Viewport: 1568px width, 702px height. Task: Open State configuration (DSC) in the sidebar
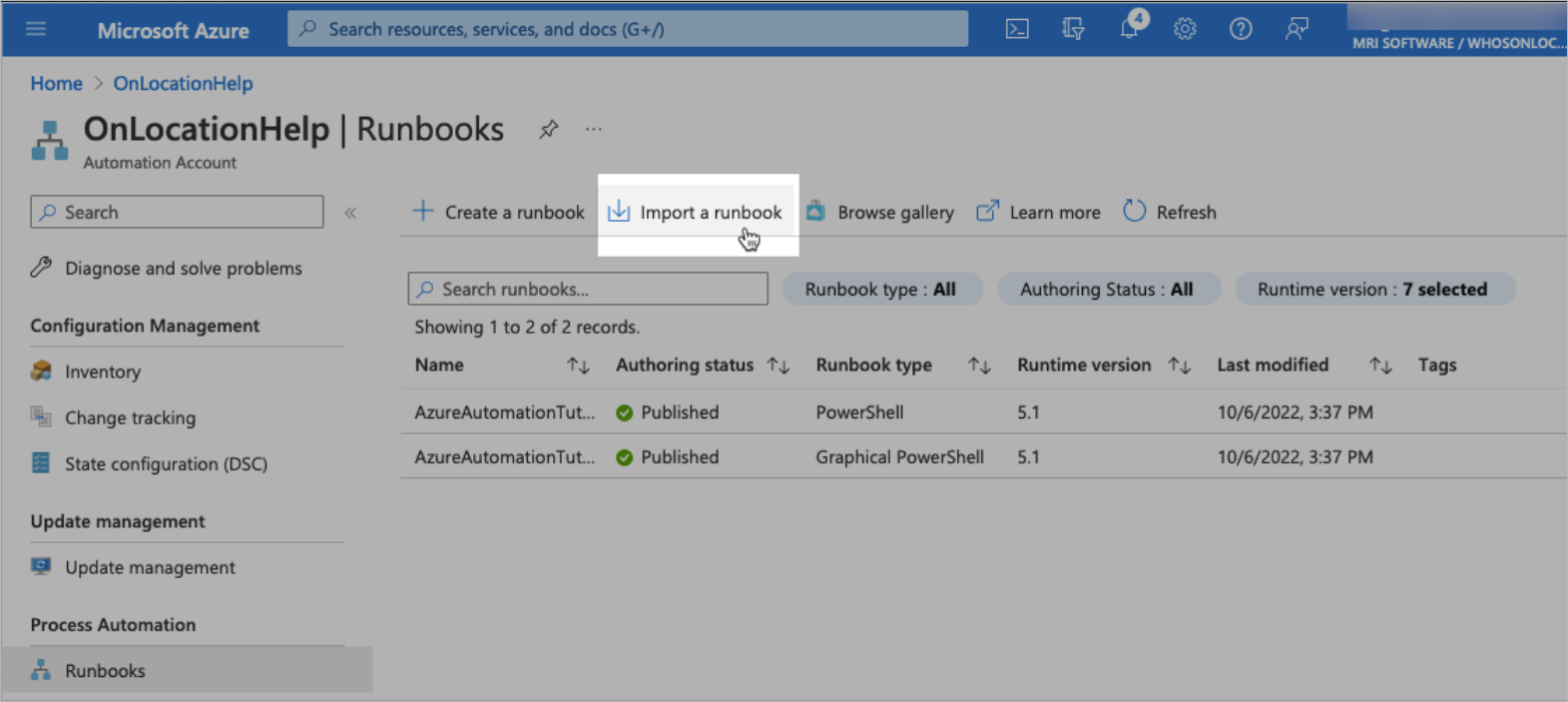point(166,463)
